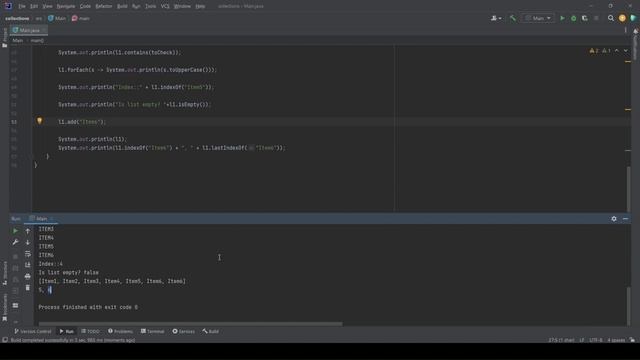Open Run panel settings gear

[614, 219]
